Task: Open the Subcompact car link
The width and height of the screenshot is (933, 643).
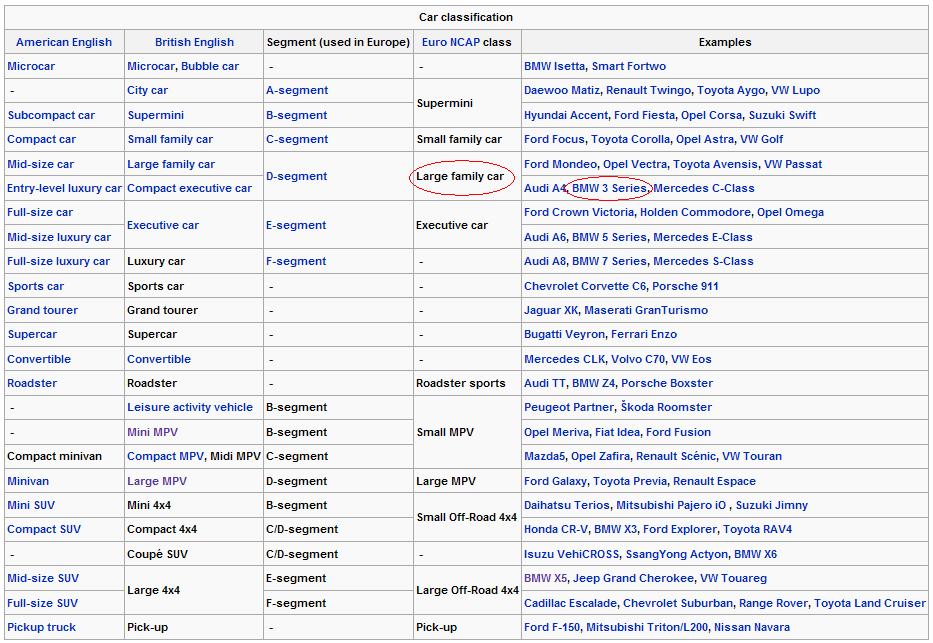Action: coord(51,115)
